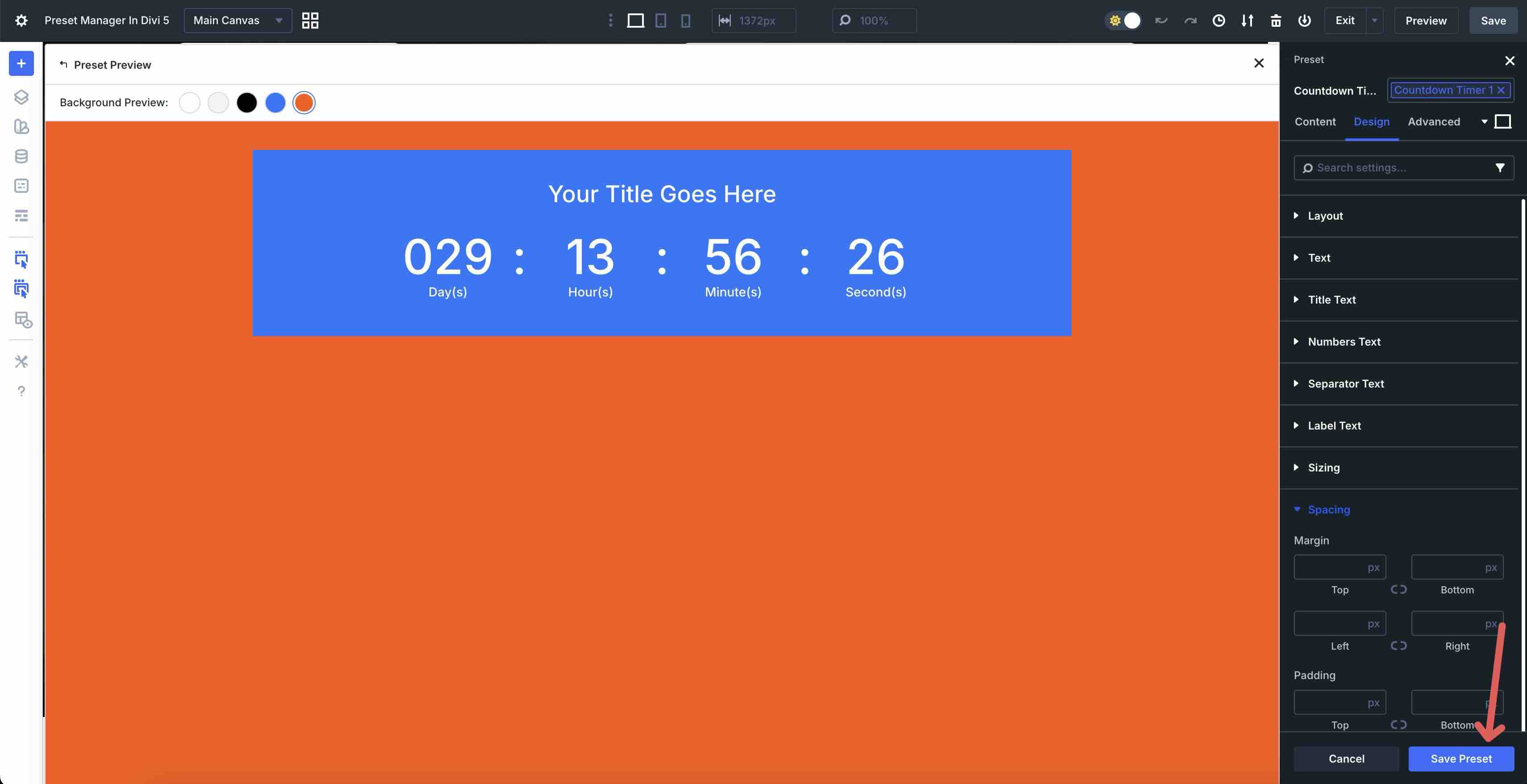The height and width of the screenshot is (784, 1527).
Task: Click the Save Preset button
Action: 1460,759
